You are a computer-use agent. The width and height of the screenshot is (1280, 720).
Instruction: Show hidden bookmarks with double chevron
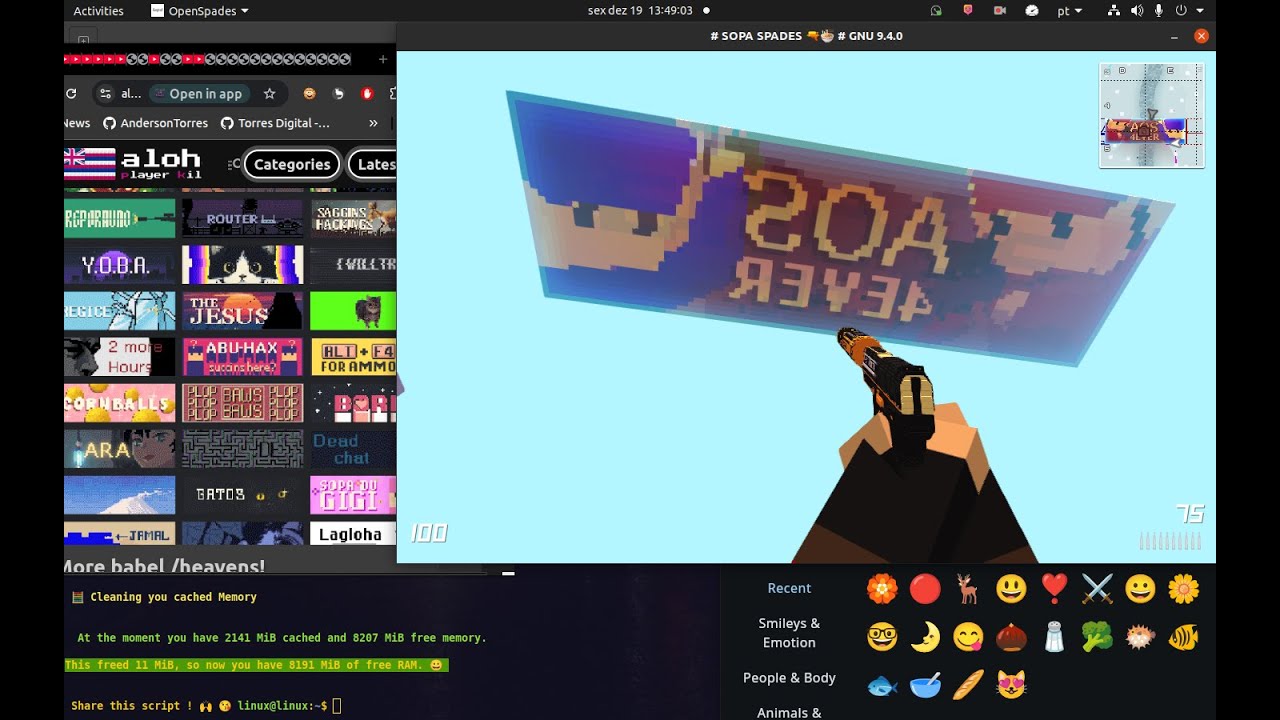coord(373,123)
